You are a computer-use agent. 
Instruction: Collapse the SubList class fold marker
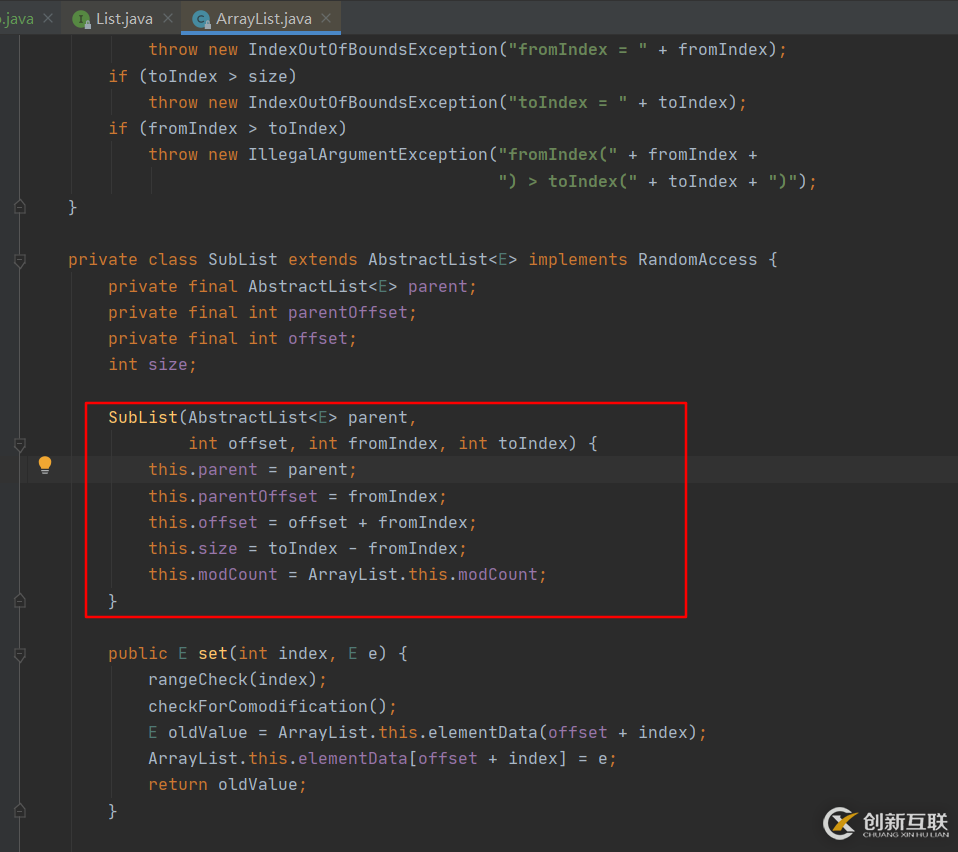click(20, 261)
